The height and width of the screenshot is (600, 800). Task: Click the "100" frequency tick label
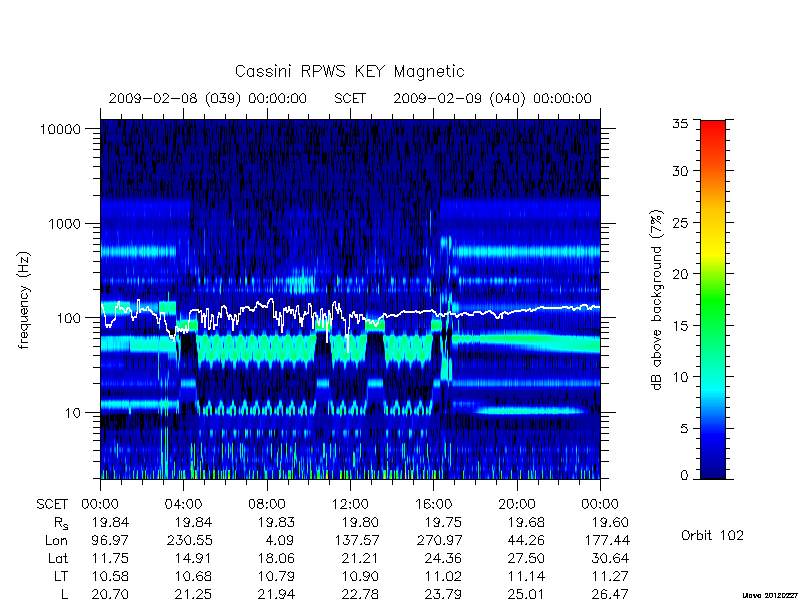click(68, 318)
